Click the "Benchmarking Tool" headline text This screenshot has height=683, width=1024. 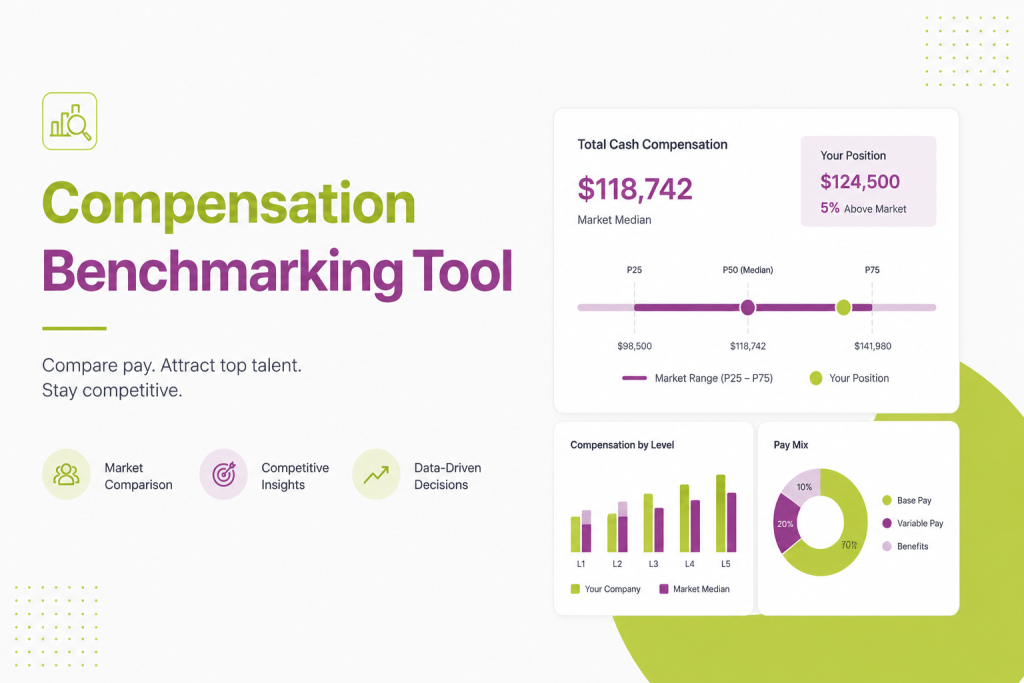[278, 273]
